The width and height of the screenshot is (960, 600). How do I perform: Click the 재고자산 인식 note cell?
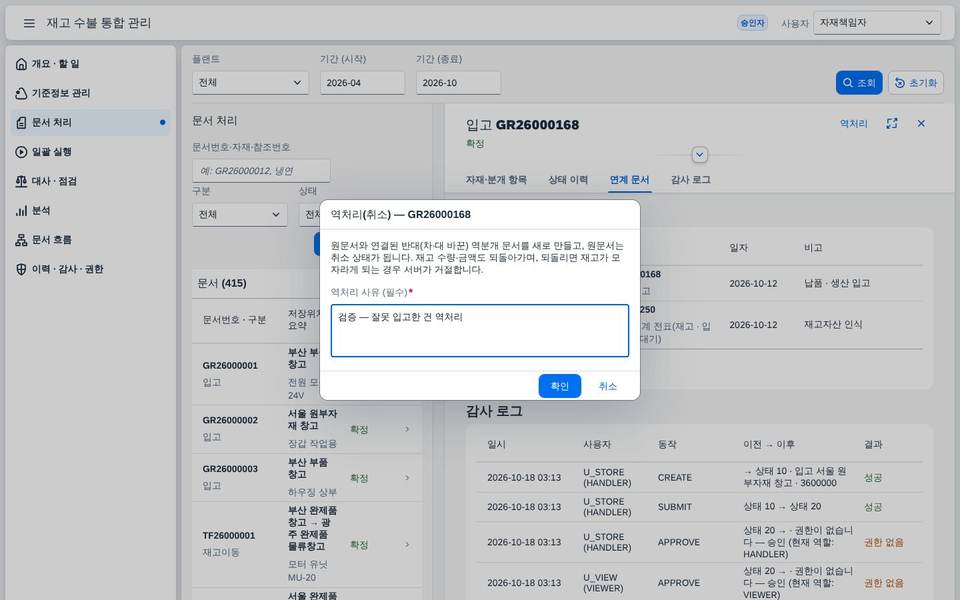[x=833, y=325]
